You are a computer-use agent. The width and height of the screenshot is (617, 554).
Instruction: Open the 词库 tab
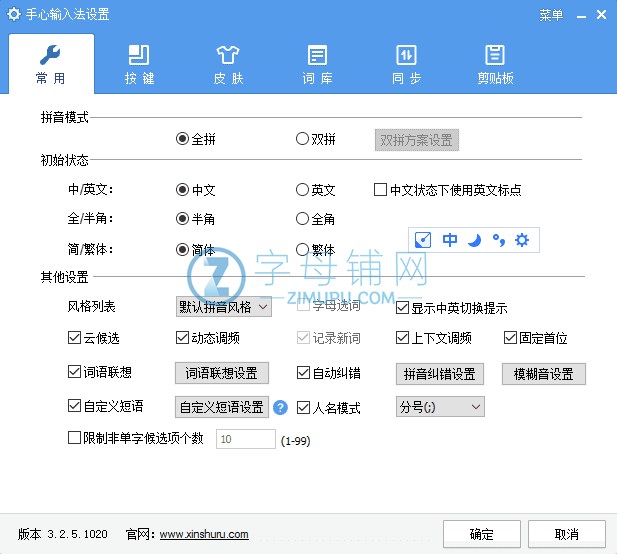pos(317,65)
